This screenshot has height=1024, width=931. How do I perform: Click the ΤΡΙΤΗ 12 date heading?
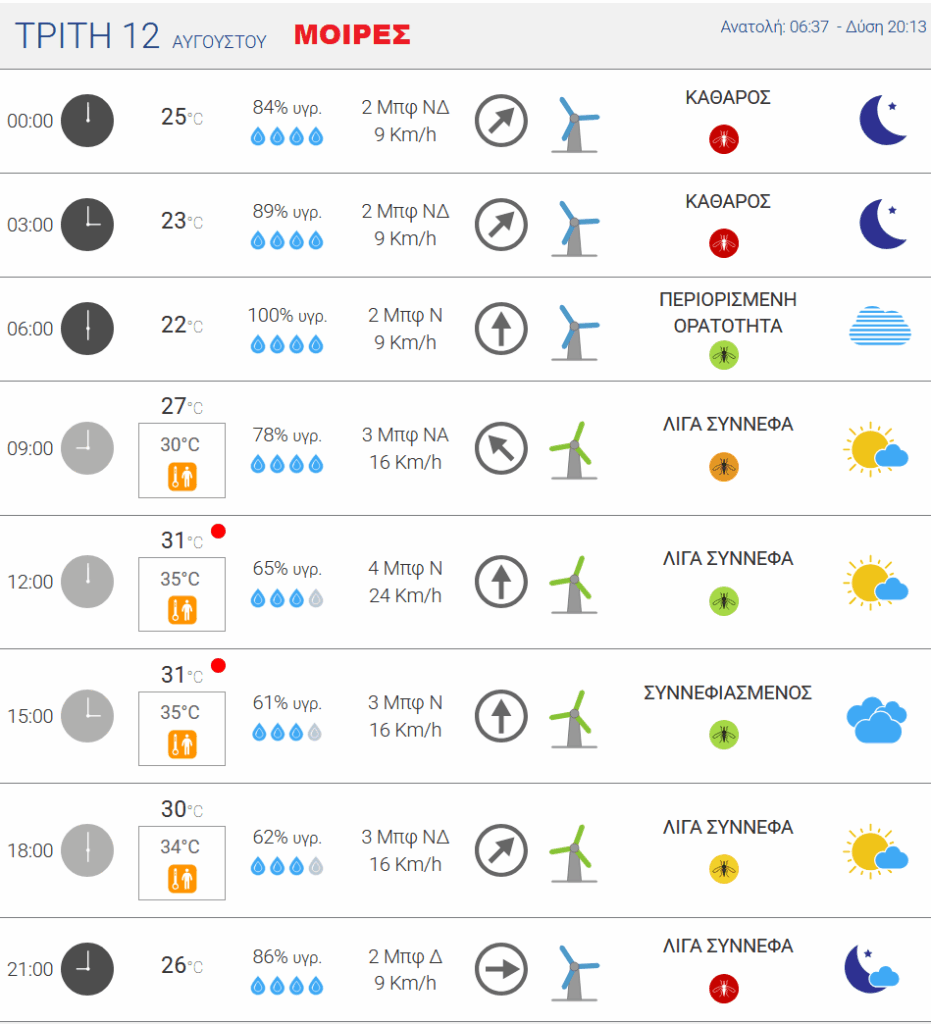tap(87, 36)
